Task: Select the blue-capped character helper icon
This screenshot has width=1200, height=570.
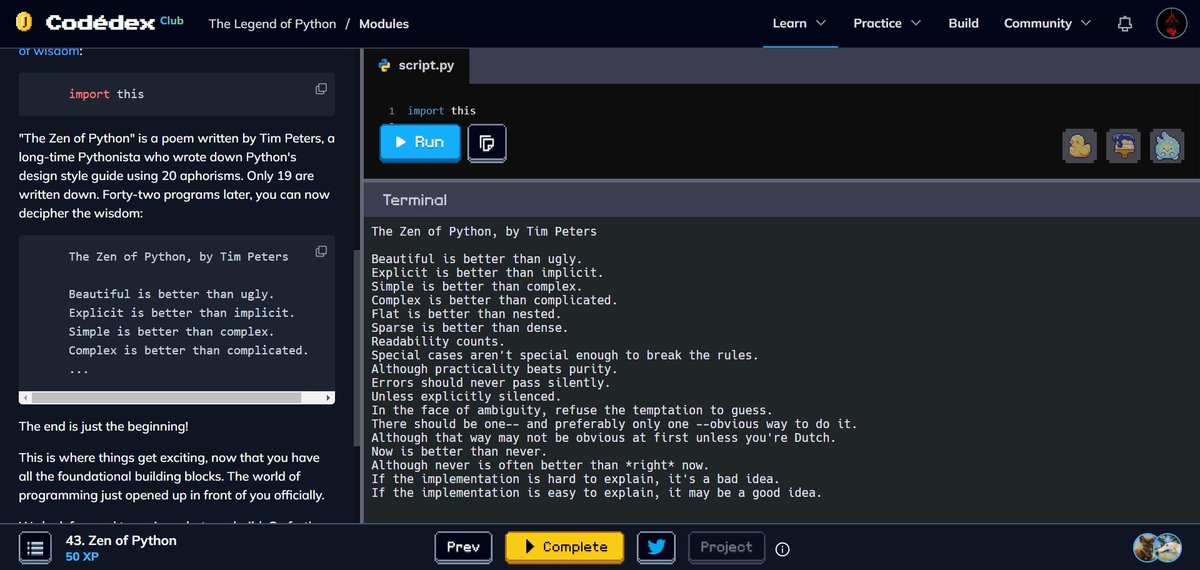Action: pos(1123,146)
